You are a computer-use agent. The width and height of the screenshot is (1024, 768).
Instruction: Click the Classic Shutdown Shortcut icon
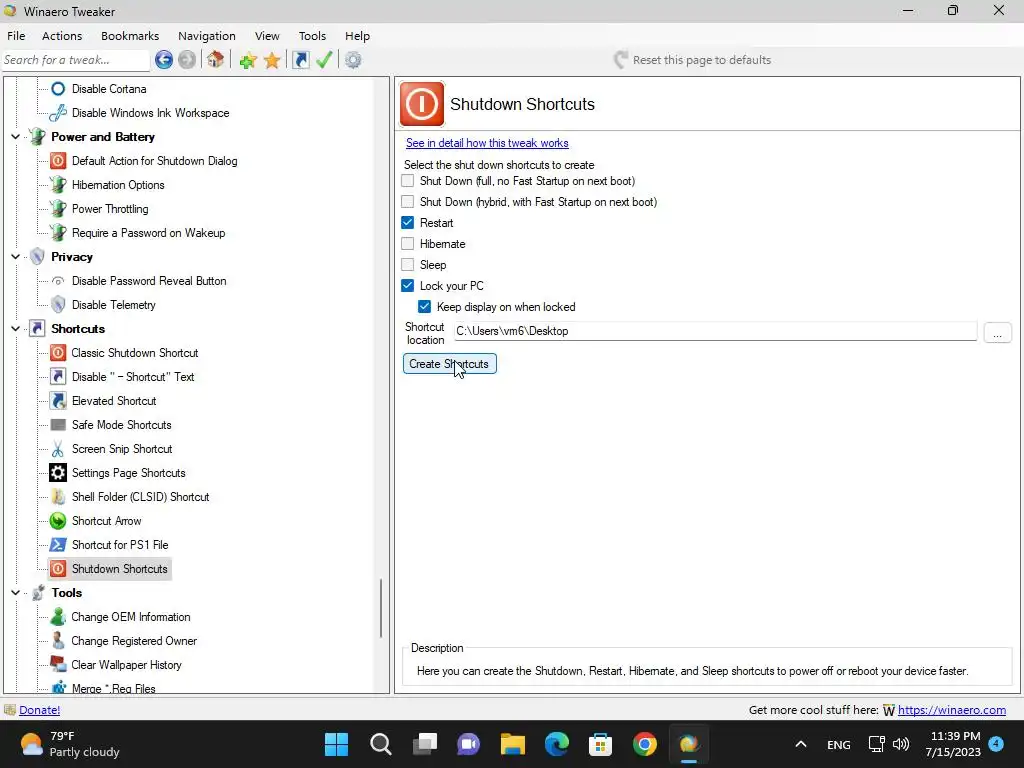58,353
